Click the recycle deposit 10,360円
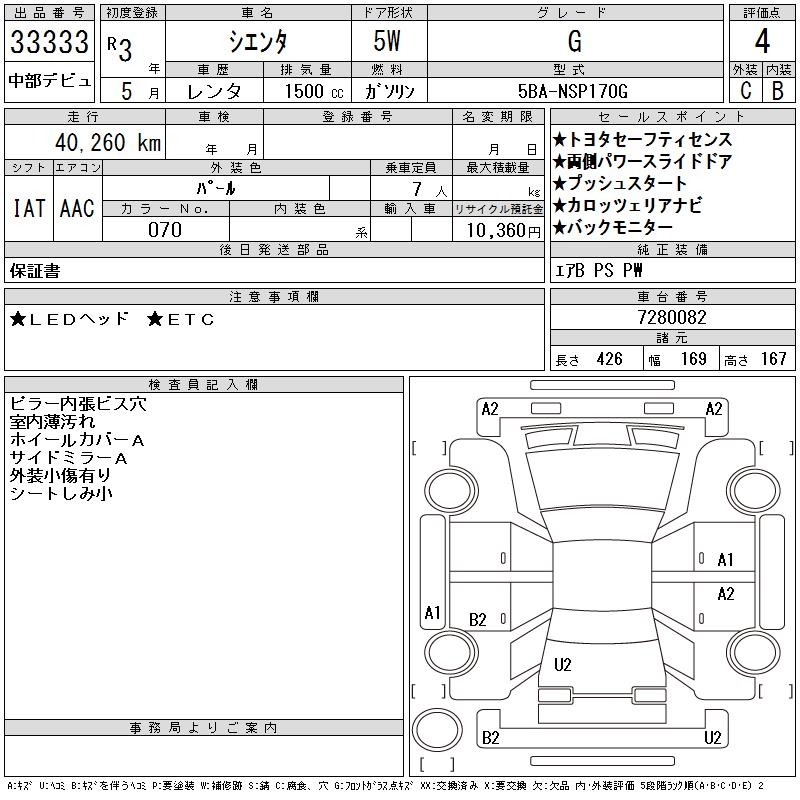This screenshot has width=800, height=800. point(504,231)
